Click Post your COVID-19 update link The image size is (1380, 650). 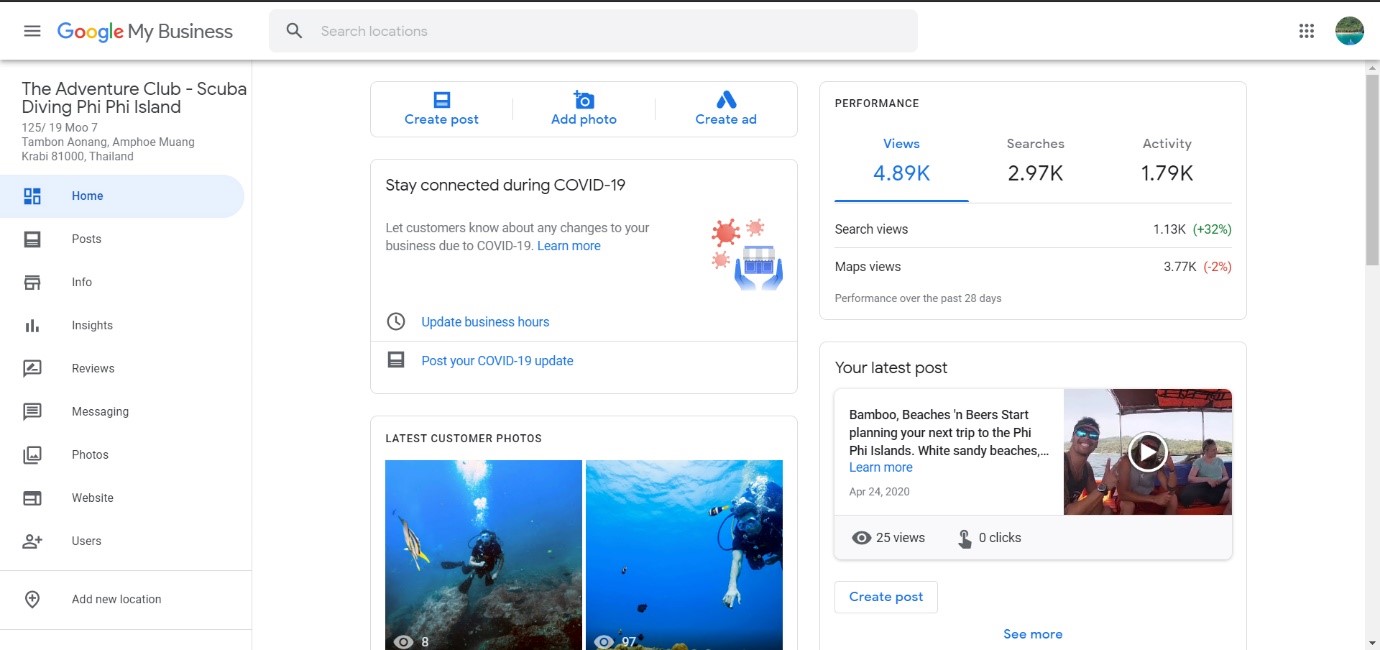pos(497,361)
